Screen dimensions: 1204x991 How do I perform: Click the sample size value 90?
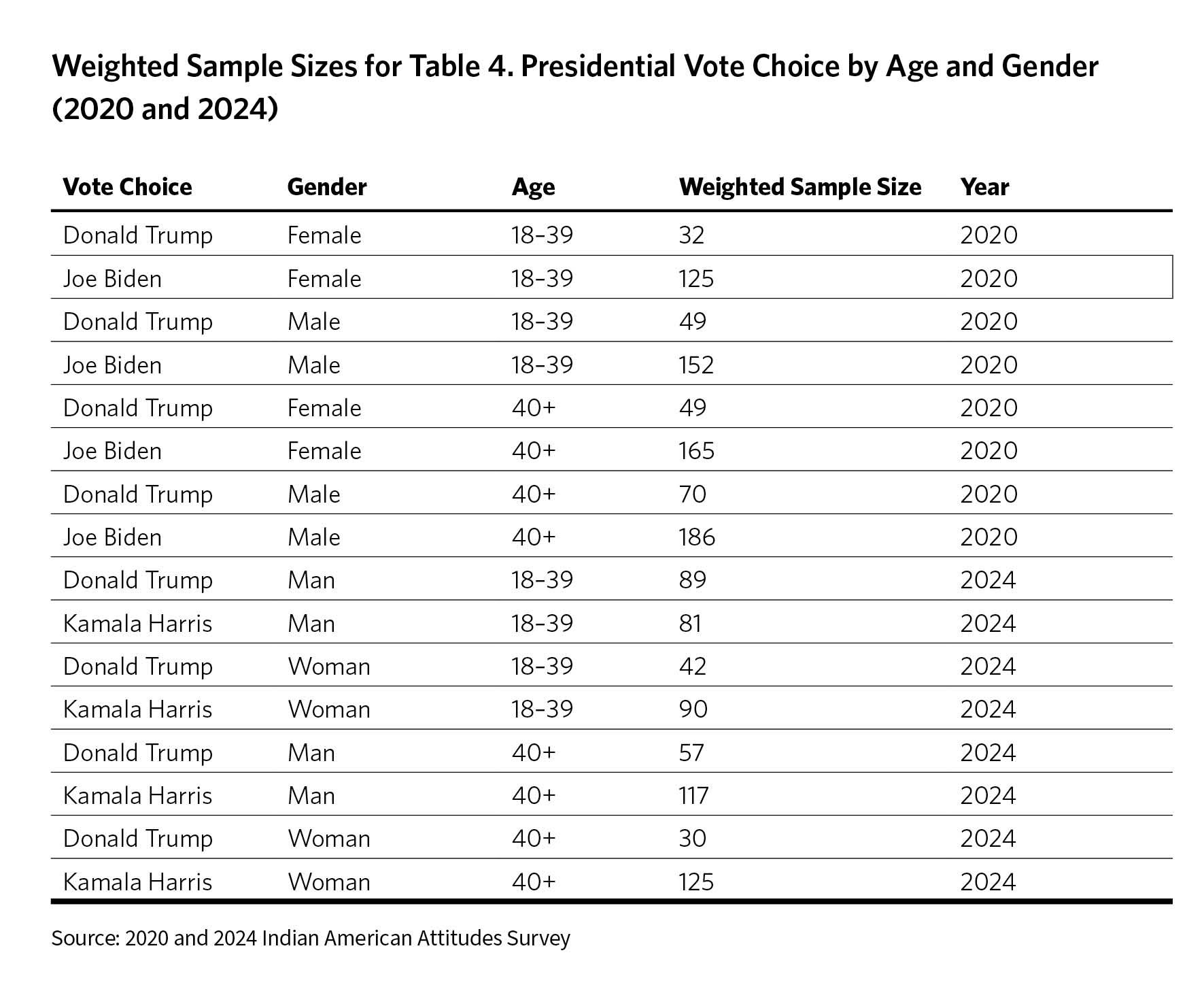pos(693,709)
